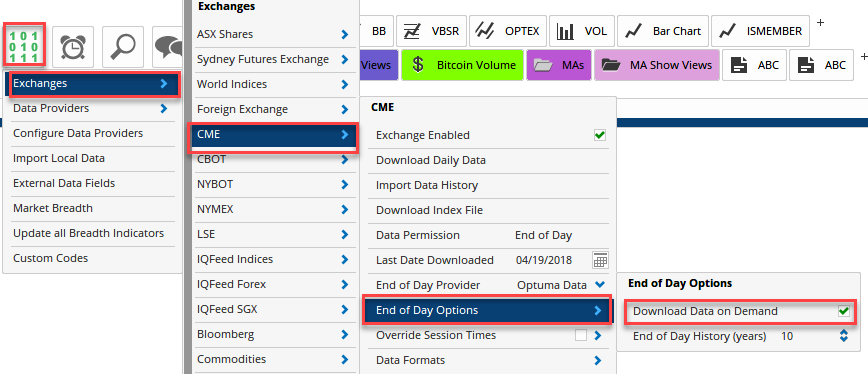Apply the VOL bar chart tool
Viewport: 868px width, 374px height.
click(x=582, y=31)
